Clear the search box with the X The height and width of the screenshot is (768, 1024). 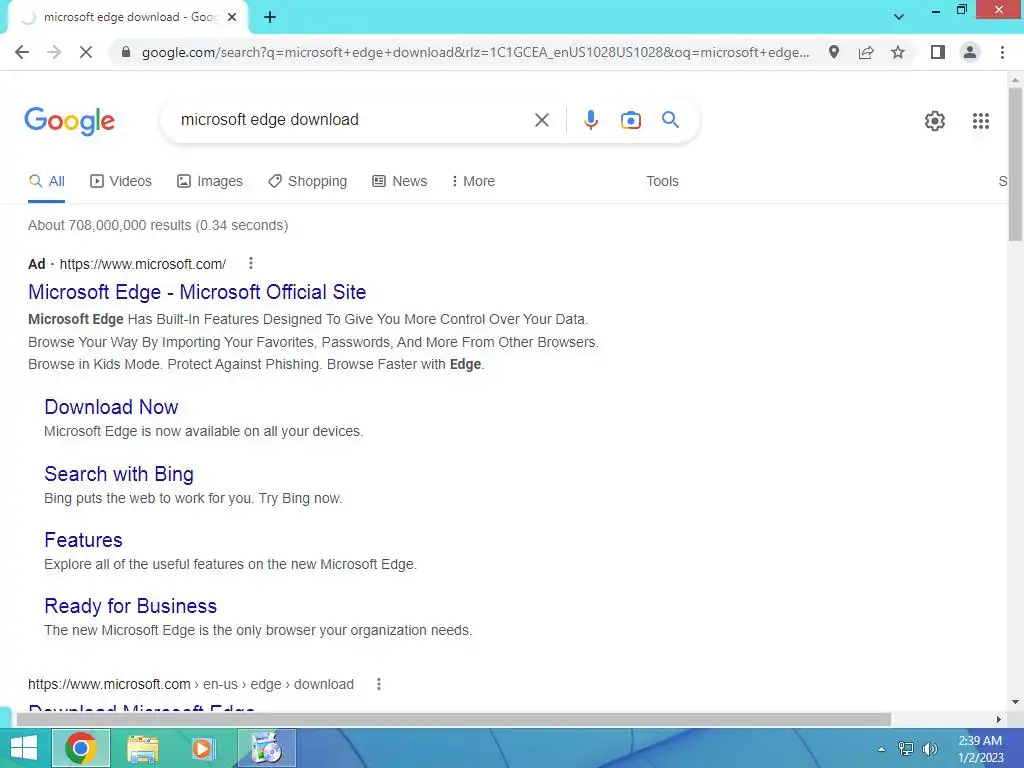tap(541, 120)
